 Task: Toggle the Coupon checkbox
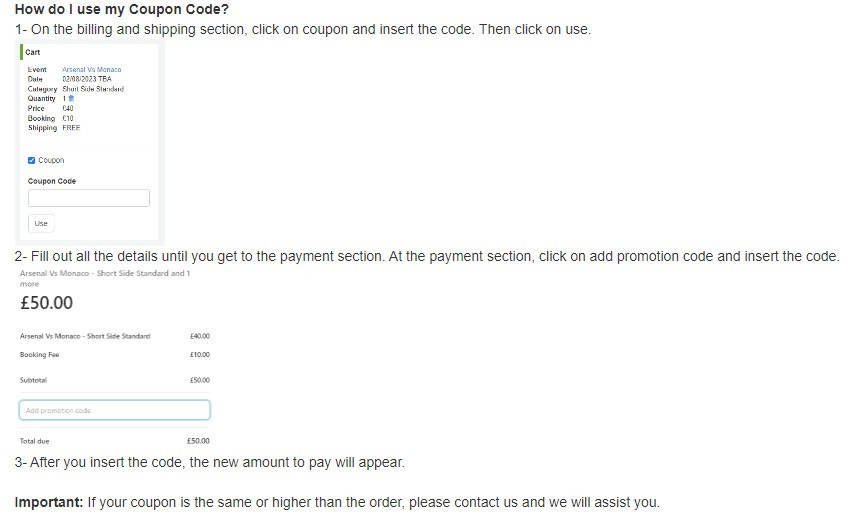pyautogui.click(x=31, y=160)
